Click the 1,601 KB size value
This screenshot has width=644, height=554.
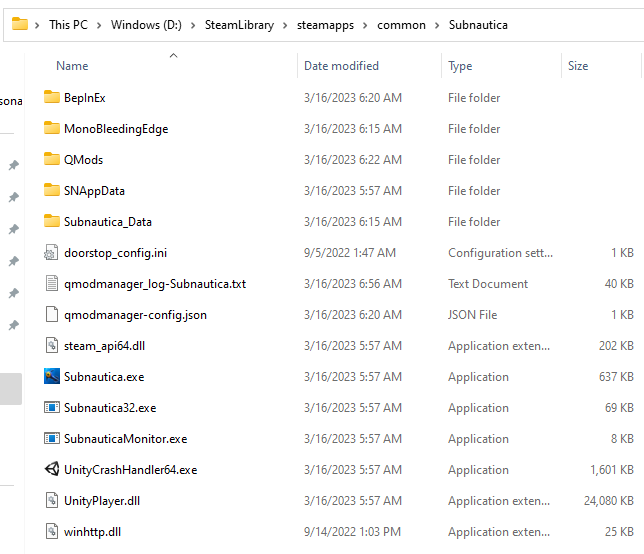(612, 469)
